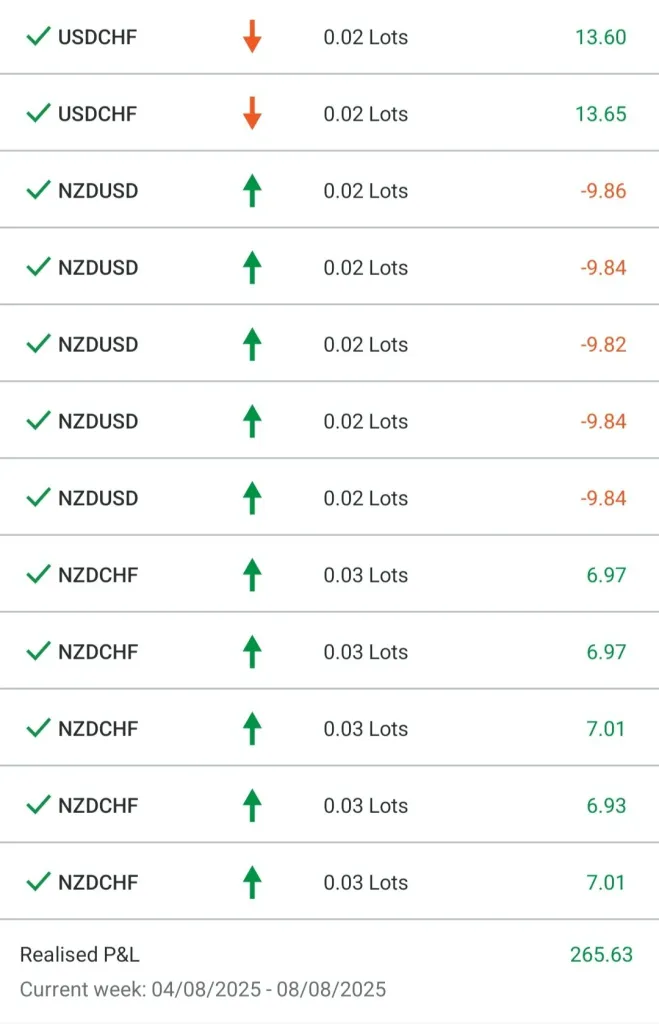659x1024 pixels.
Task: Click the green up arrow on the -9.86 NZDUSD trade
Action: click(252, 190)
